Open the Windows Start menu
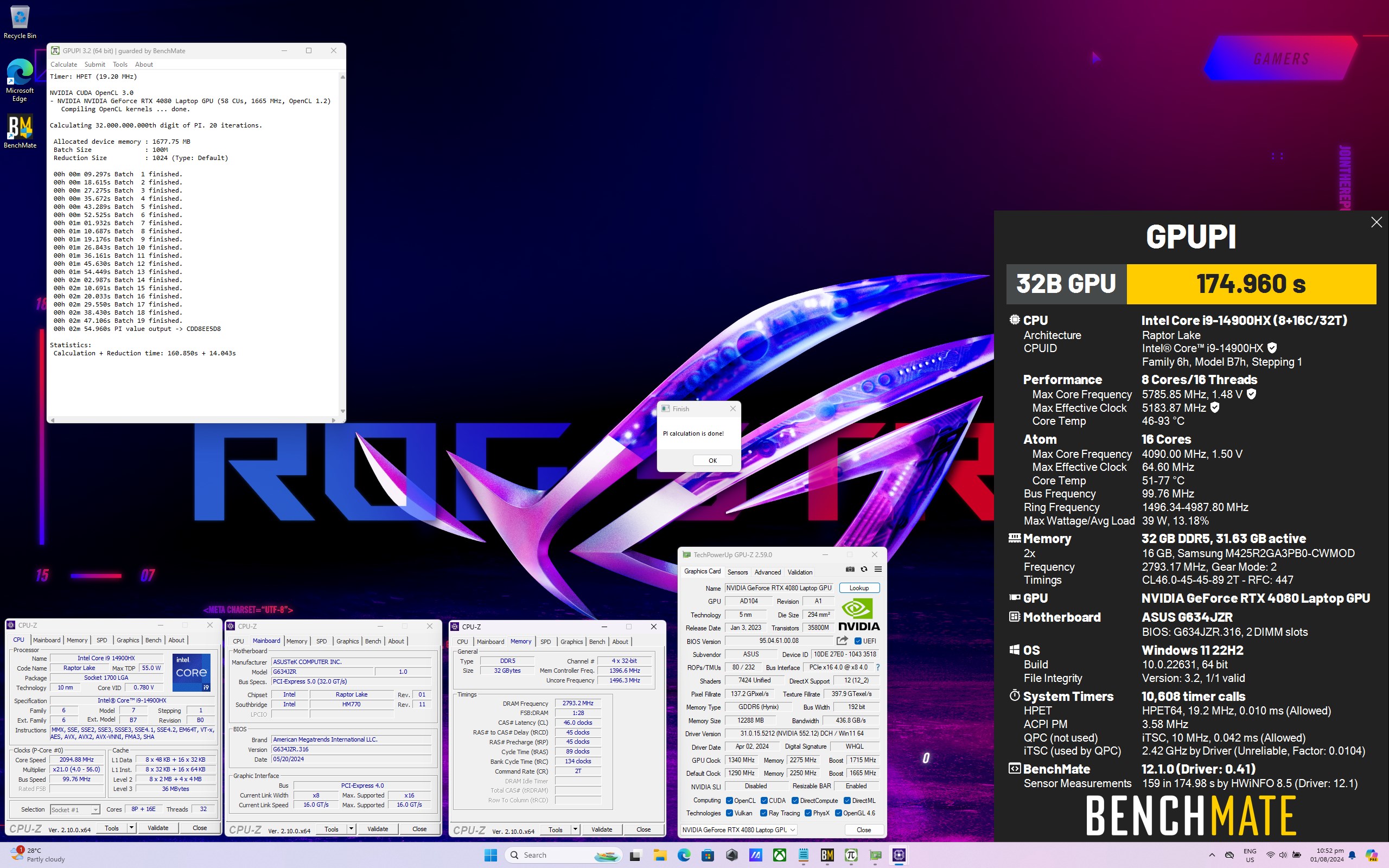Viewport: 1389px width, 868px height. tap(490, 855)
